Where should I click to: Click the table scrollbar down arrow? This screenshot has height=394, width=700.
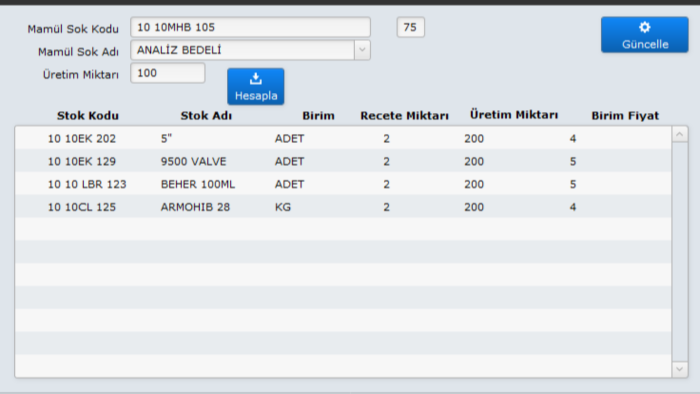679,369
